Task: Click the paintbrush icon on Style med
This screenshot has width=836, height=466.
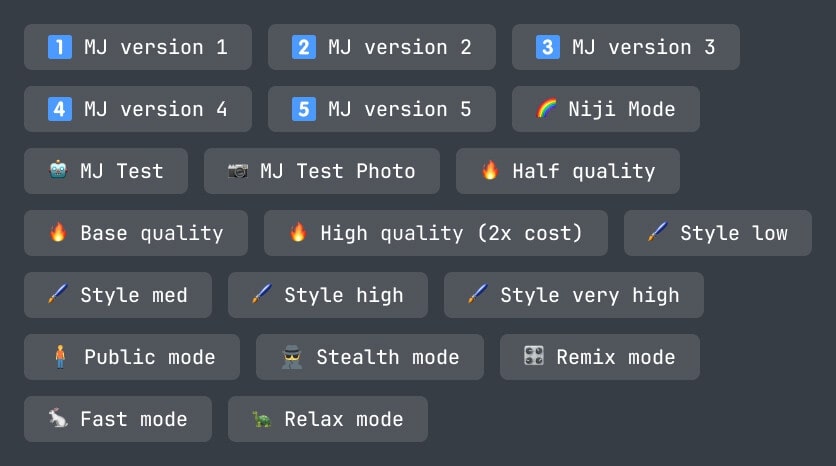Action: click(x=58, y=294)
